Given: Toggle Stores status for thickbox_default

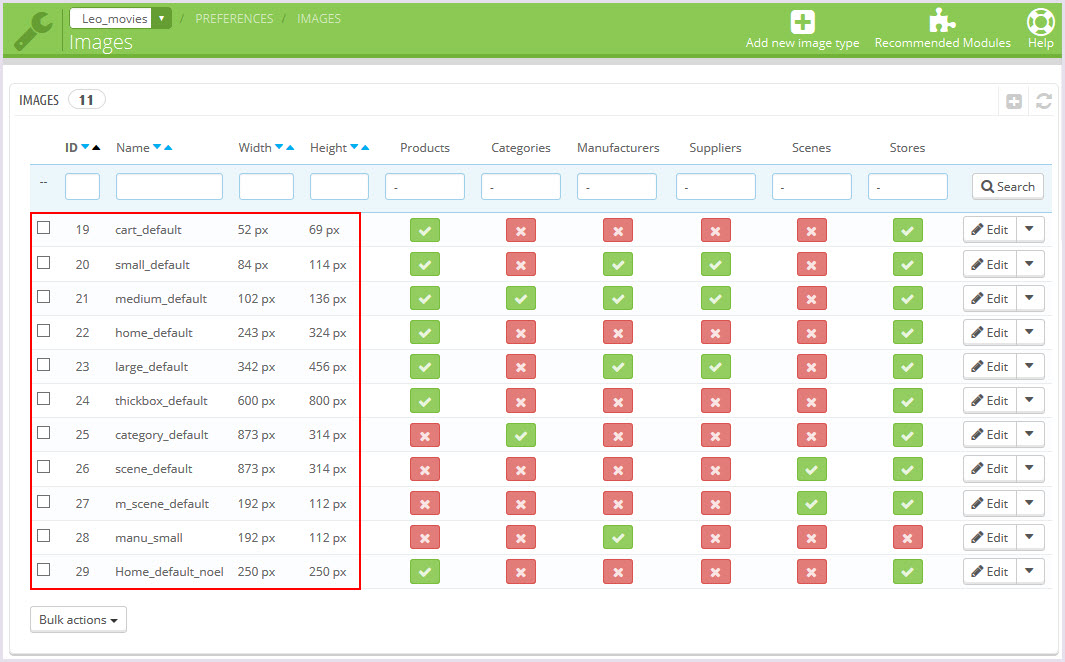Looking at the screenshot, I should click(x=907, y=401).
